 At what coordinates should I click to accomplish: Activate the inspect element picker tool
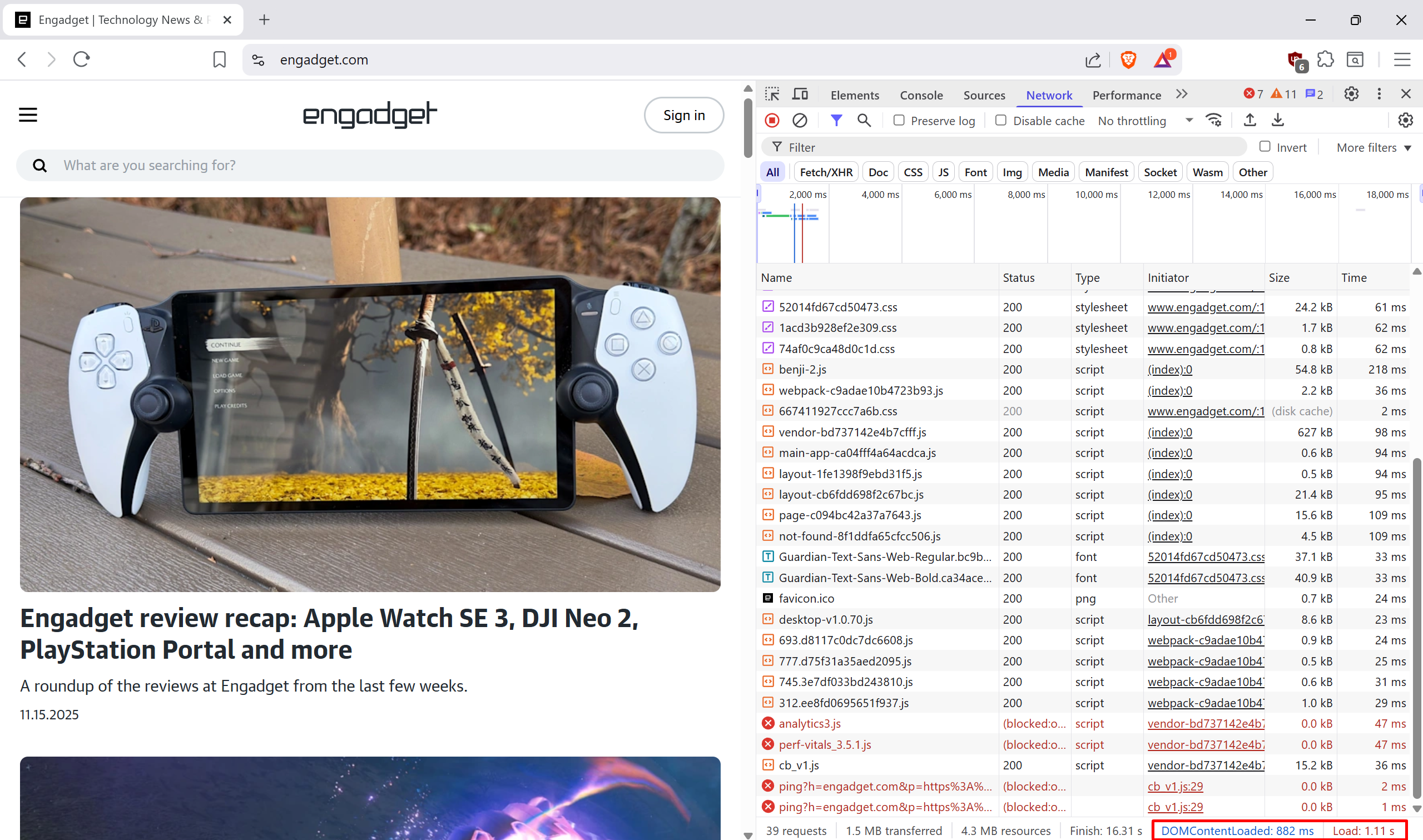click(772, 94)
